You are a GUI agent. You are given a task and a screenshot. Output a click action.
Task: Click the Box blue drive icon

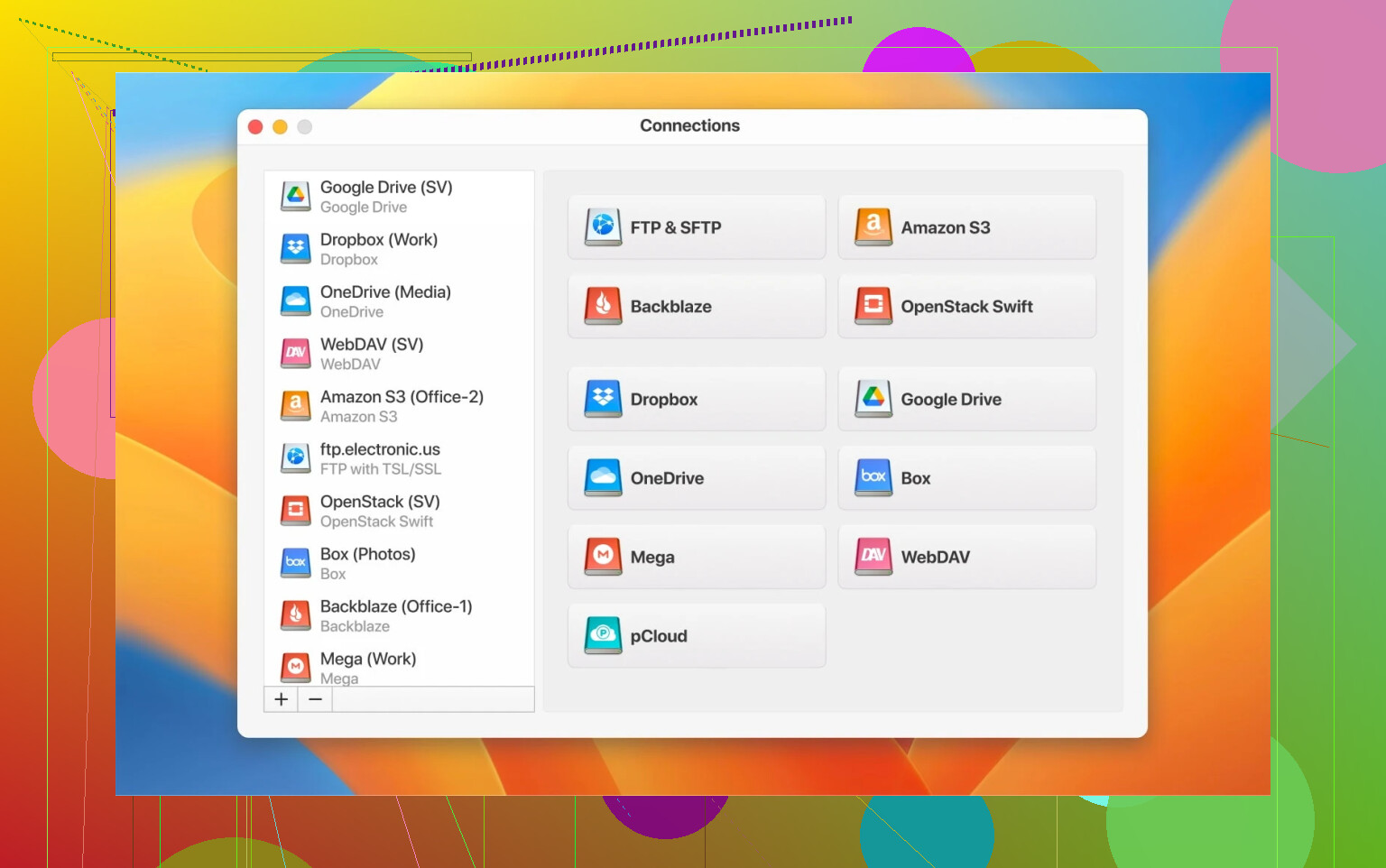[873, 478]
